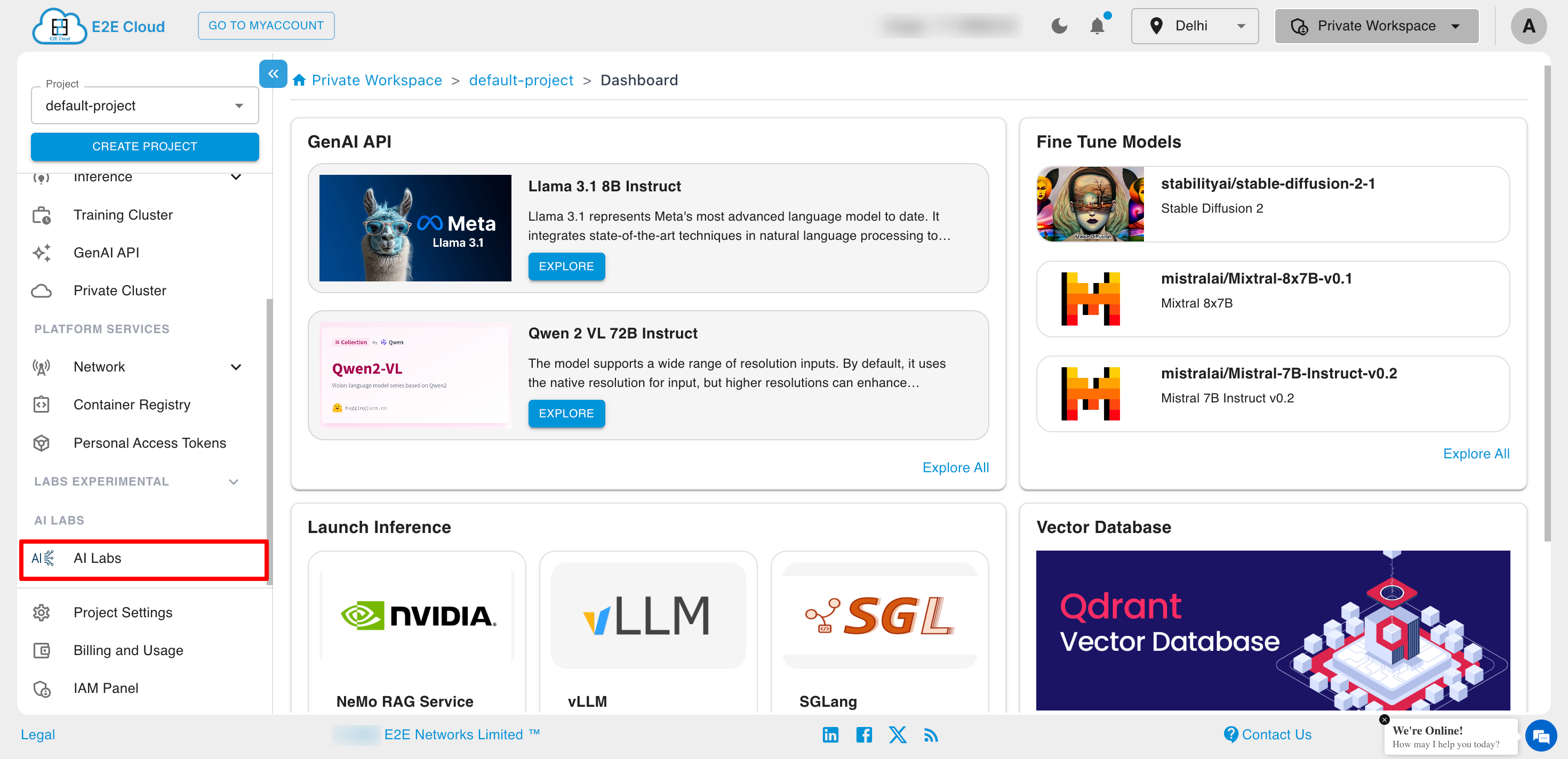Click the Container Registry icon
This screenshot has width=1568, height=759.
coord(42,405)
